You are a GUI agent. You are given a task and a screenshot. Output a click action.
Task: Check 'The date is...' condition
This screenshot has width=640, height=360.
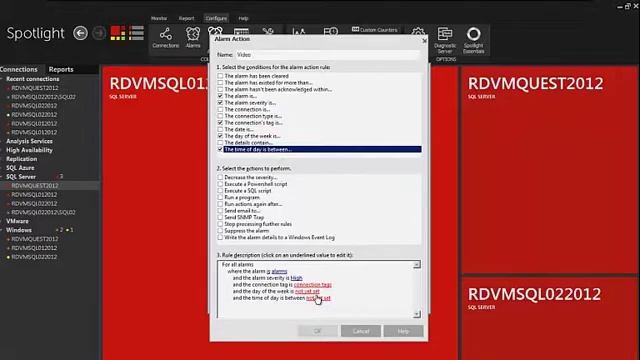220,129
